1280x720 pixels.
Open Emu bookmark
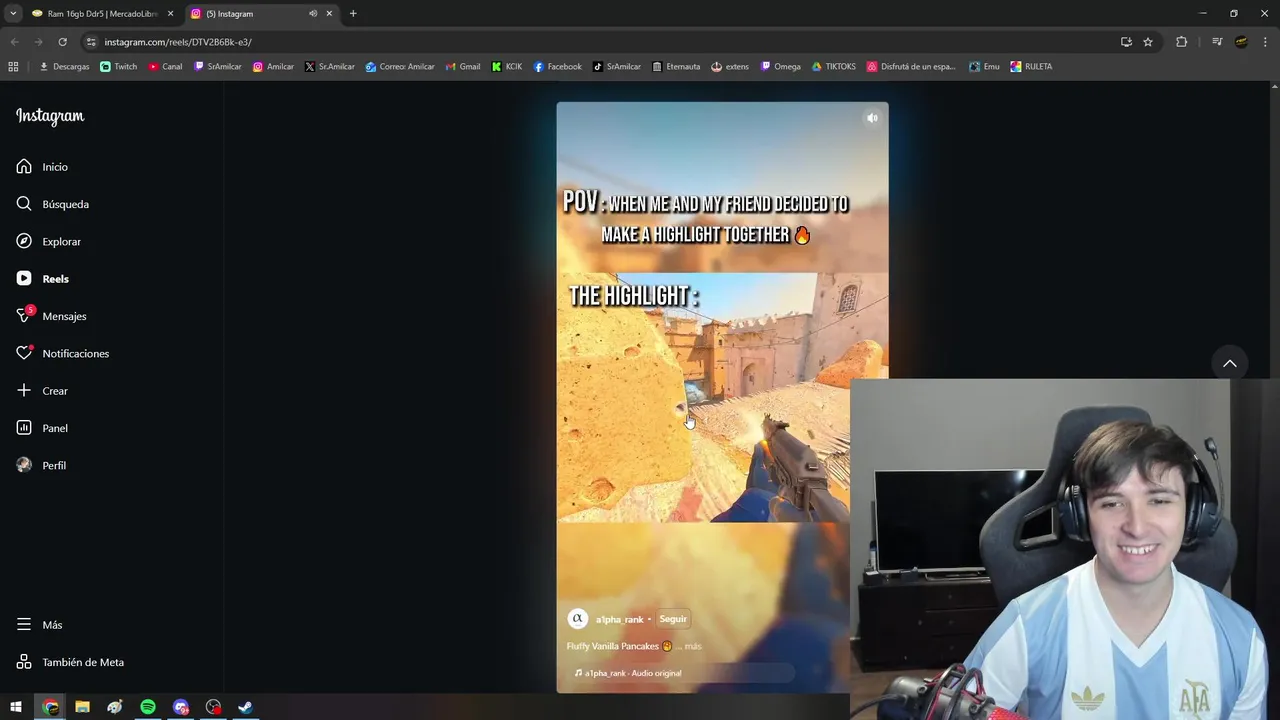click(x=984, y=67)
